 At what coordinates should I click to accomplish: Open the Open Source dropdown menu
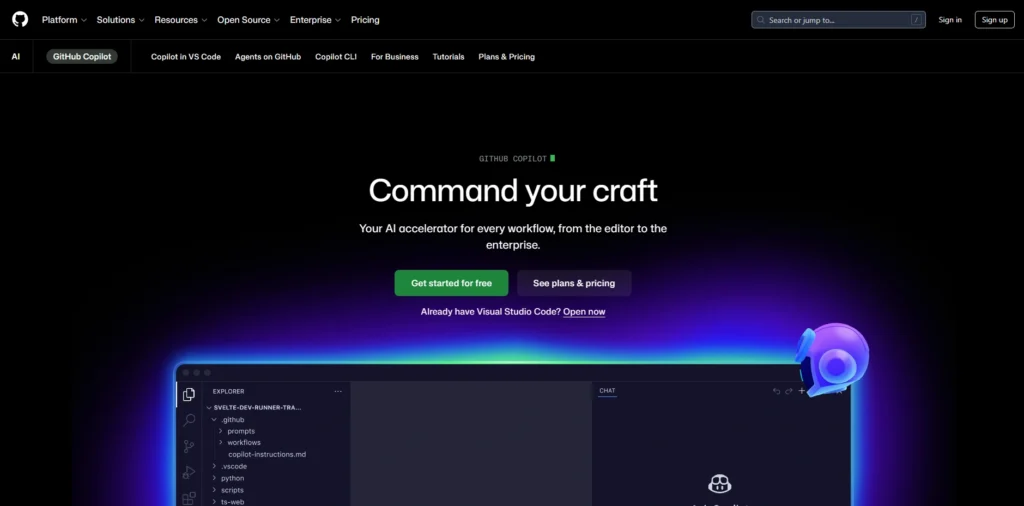point(248,20)
